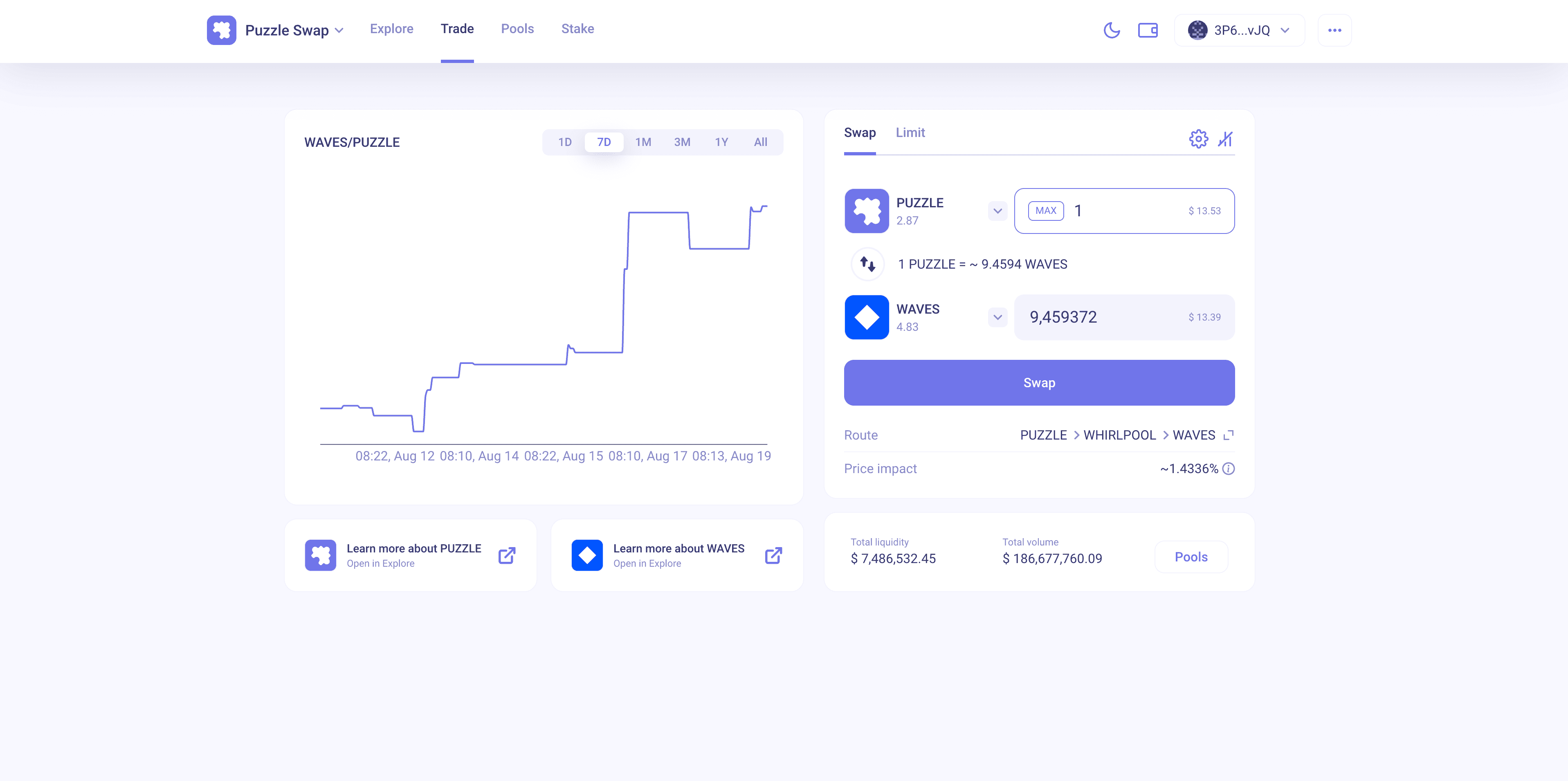Click the WAVES amount output field
The height and width of the screenshot is (781, 1568).
(x=1124, y=317)
